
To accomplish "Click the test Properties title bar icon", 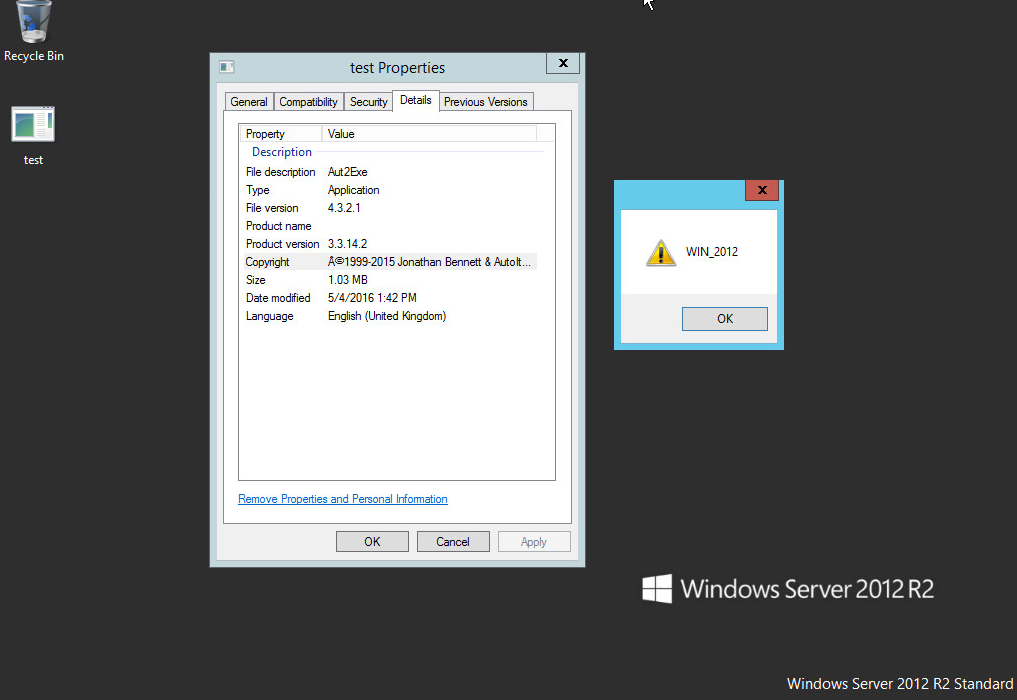I will coord(226,67).
